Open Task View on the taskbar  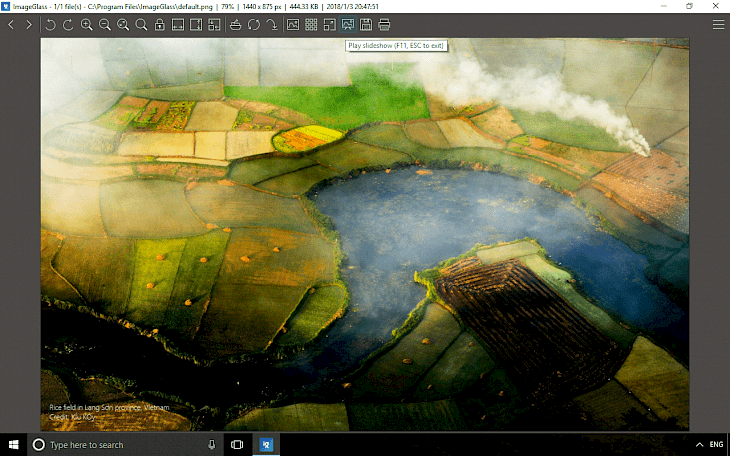(237, 445)
